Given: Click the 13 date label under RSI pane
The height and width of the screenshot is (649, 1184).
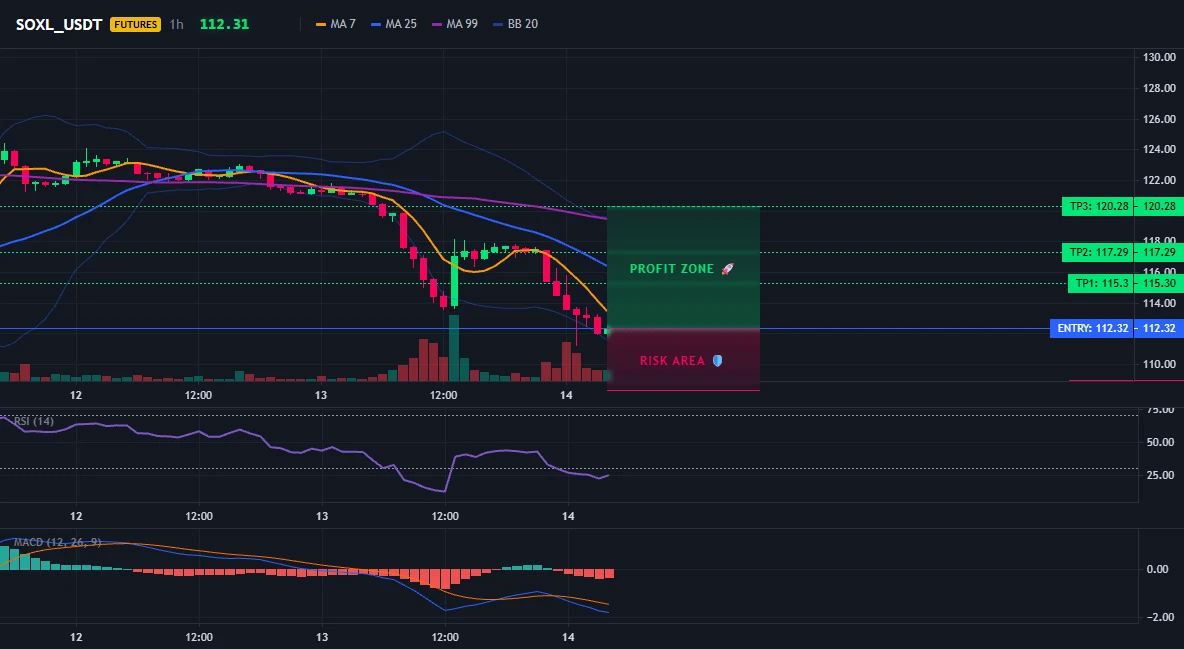Looking at the screenshot, I should pos(322,516).
